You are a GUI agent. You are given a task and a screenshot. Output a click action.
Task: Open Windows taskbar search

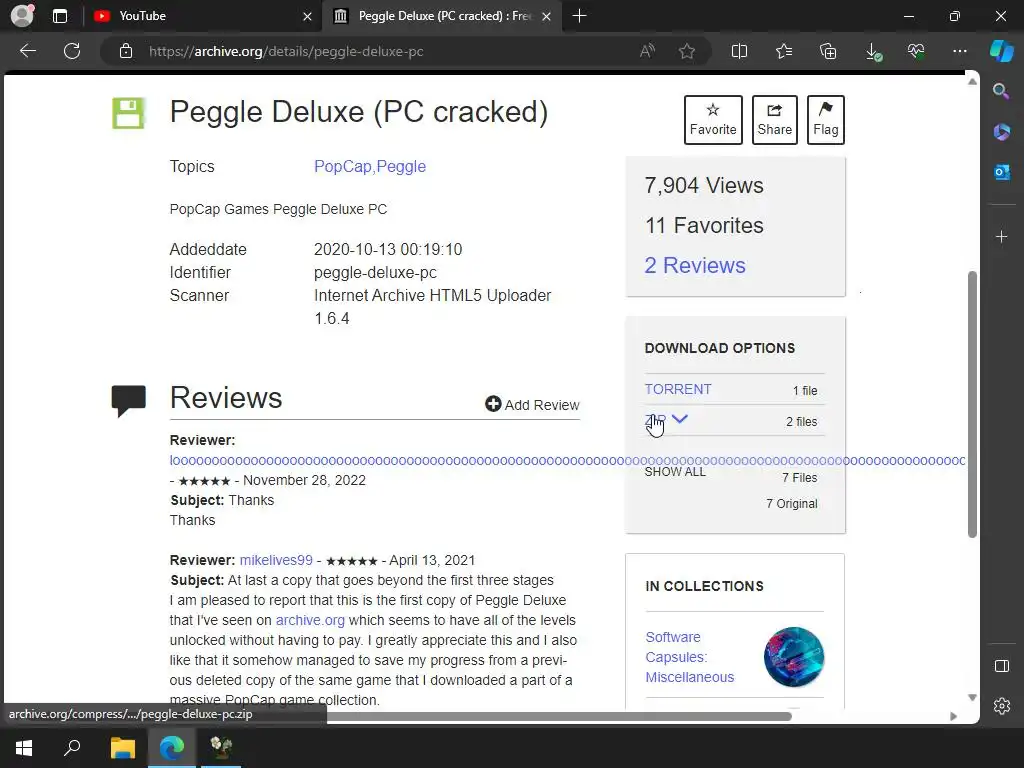click(72, 748)
